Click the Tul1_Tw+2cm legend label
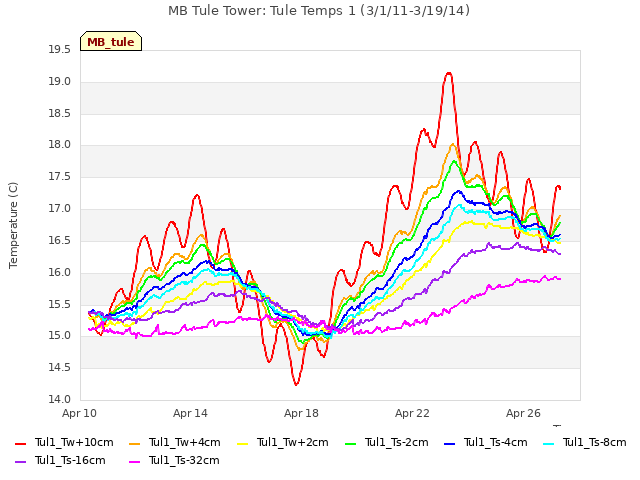 pyautogui.click(x=293, y=442)
